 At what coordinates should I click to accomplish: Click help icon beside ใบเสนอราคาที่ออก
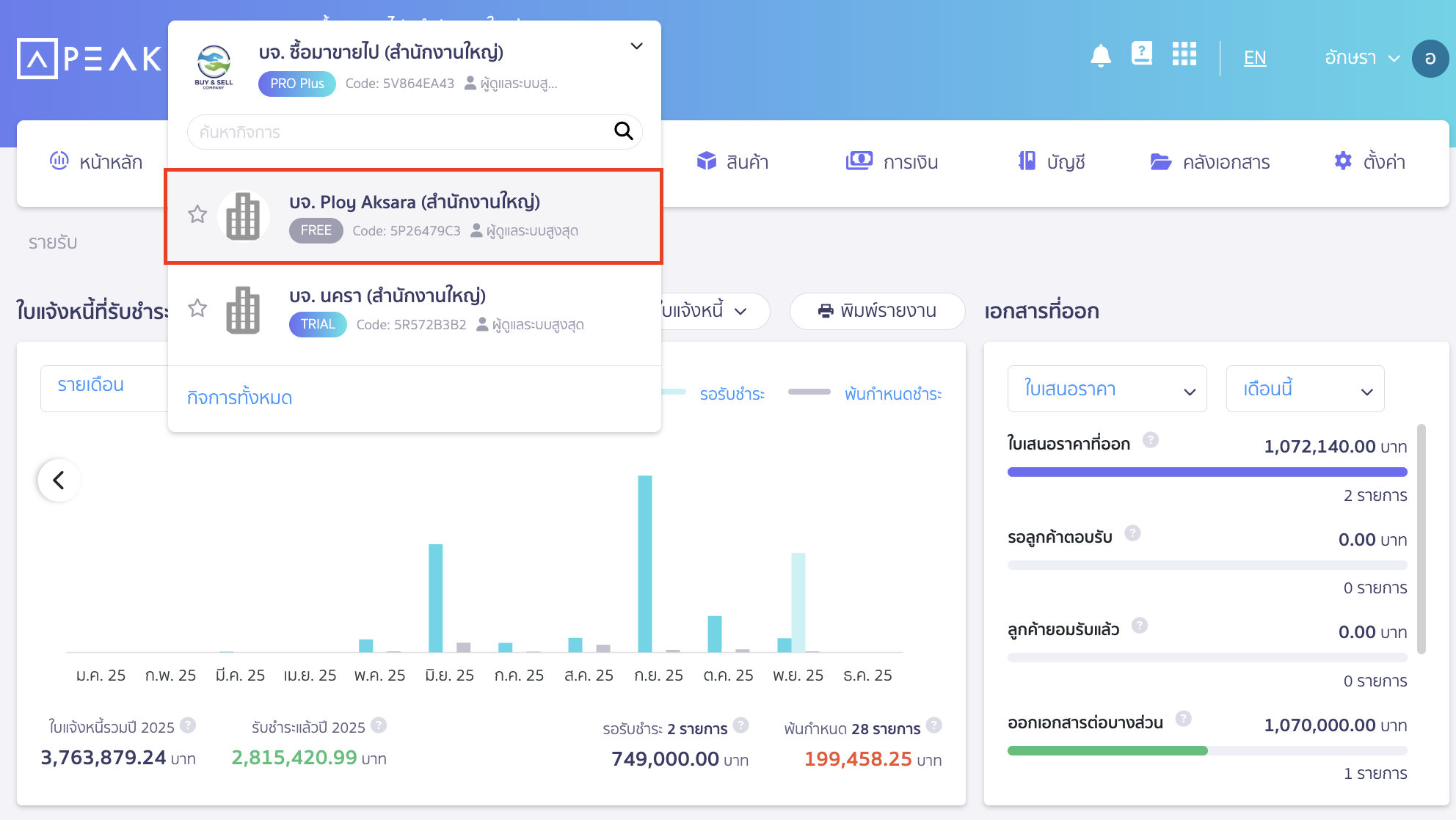tap(1151, 440)
